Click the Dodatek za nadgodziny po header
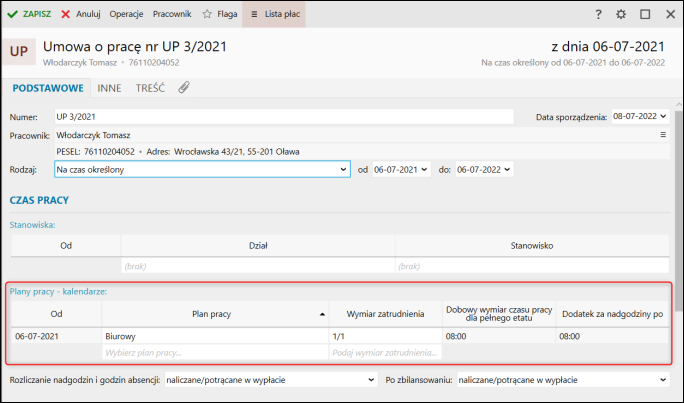Image resolution: width=684 pixels, height=403 pixels. click(x=612, y=314)
